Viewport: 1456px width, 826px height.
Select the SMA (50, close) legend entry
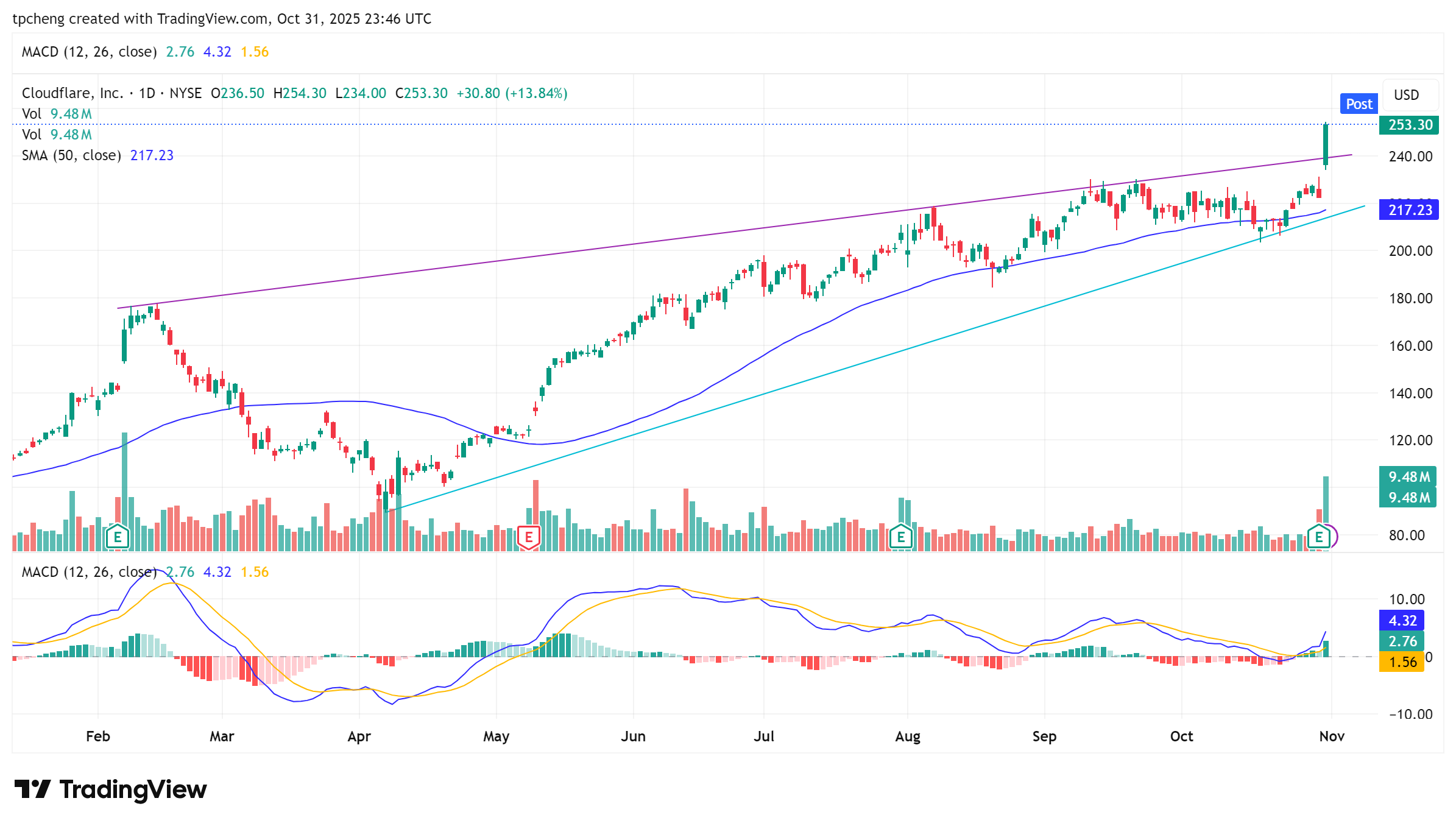[71, 155]
